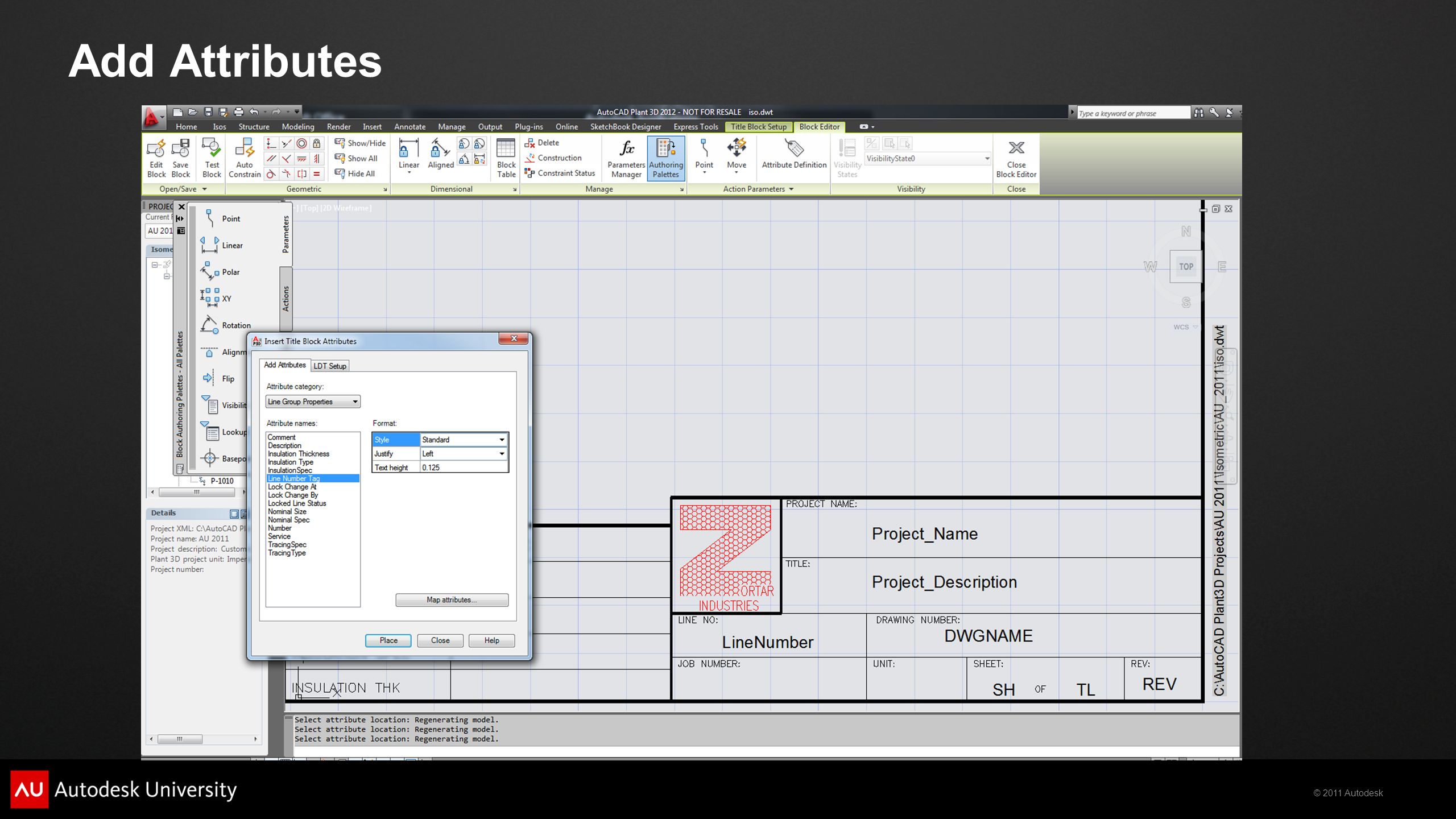Viewport: 1456px width, 819px height.
Task: Select Polar parameter in authoring palette
Action: pos(221,272)
